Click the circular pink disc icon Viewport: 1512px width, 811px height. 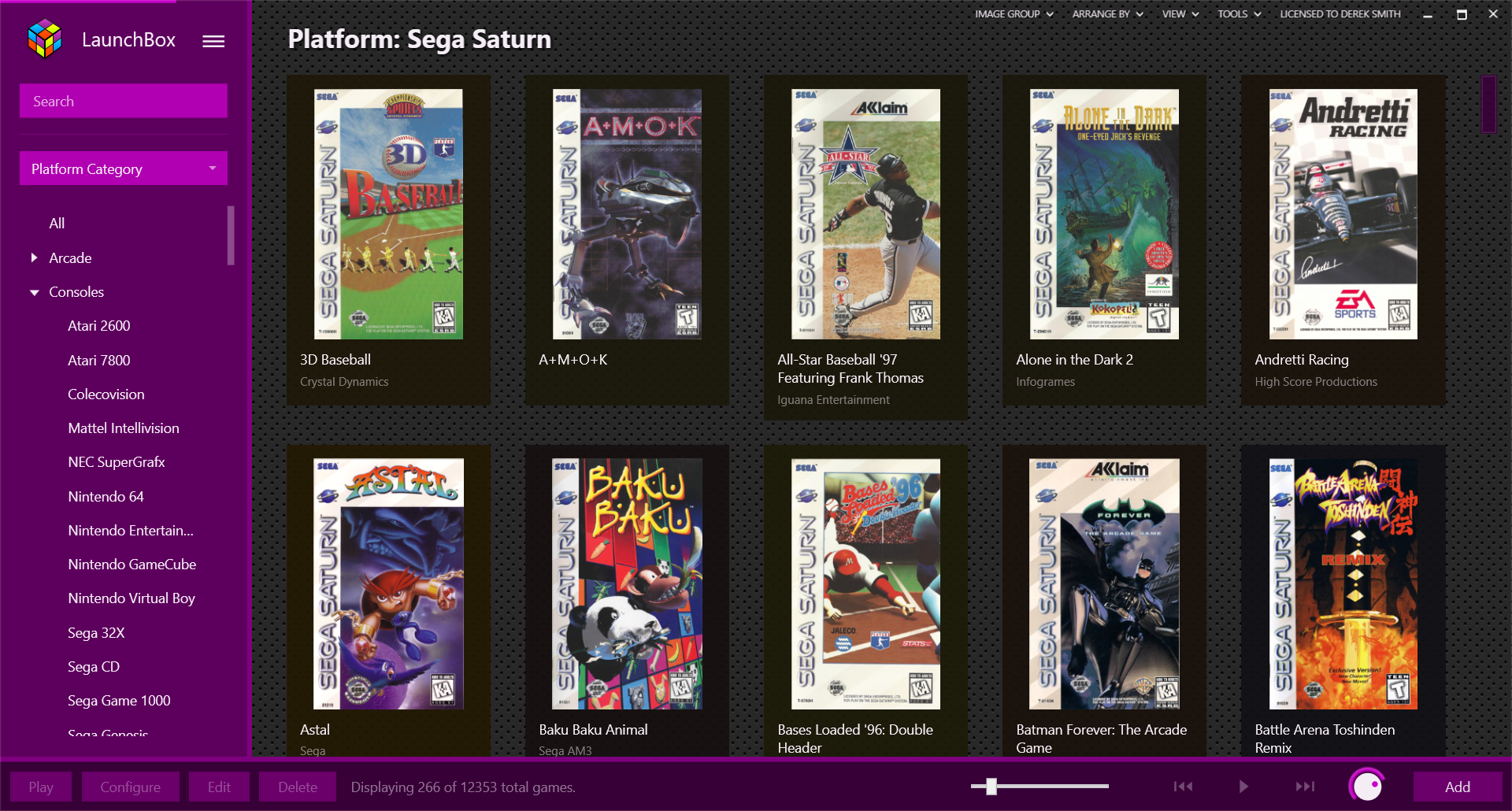click(x=1367, y=785)
